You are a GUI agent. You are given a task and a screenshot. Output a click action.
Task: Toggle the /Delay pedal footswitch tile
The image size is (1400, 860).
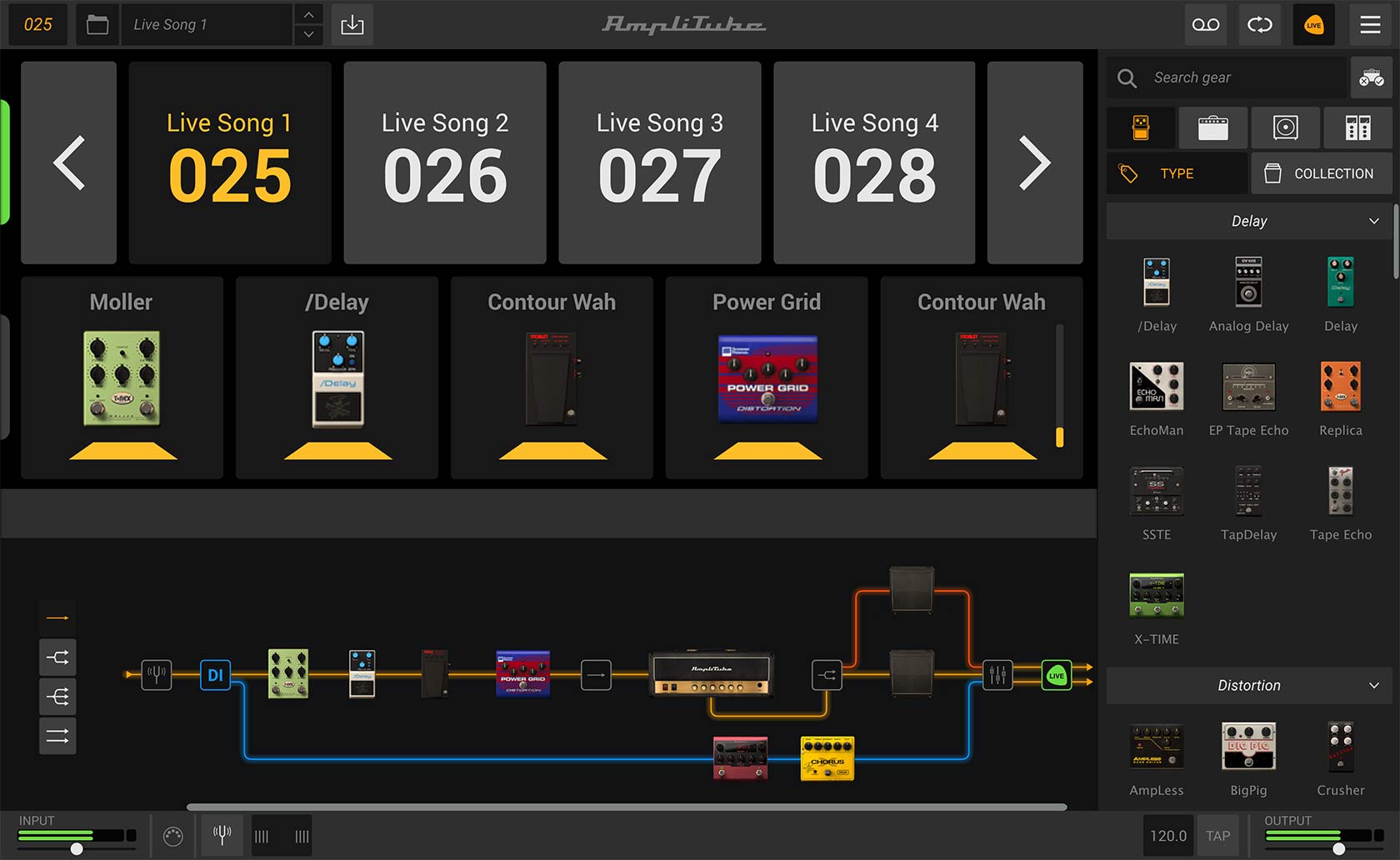(337, 377)
